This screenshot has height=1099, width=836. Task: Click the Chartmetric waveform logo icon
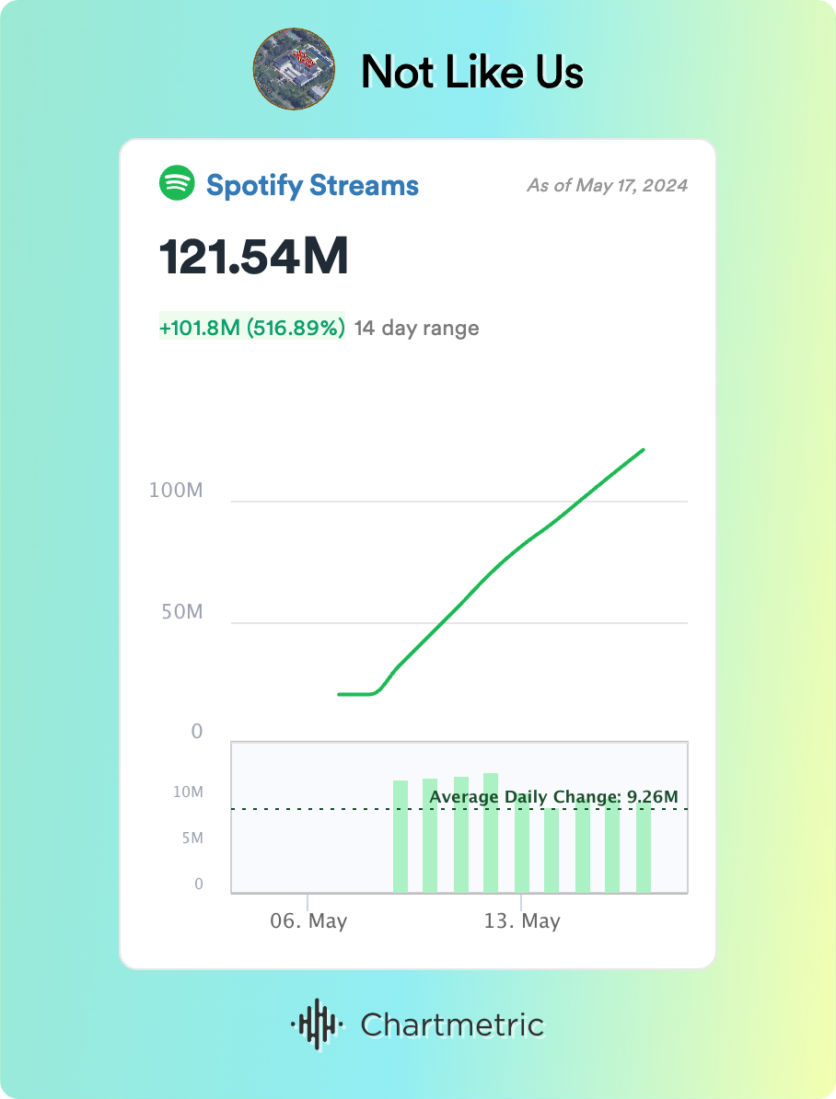pos(317,1024)
